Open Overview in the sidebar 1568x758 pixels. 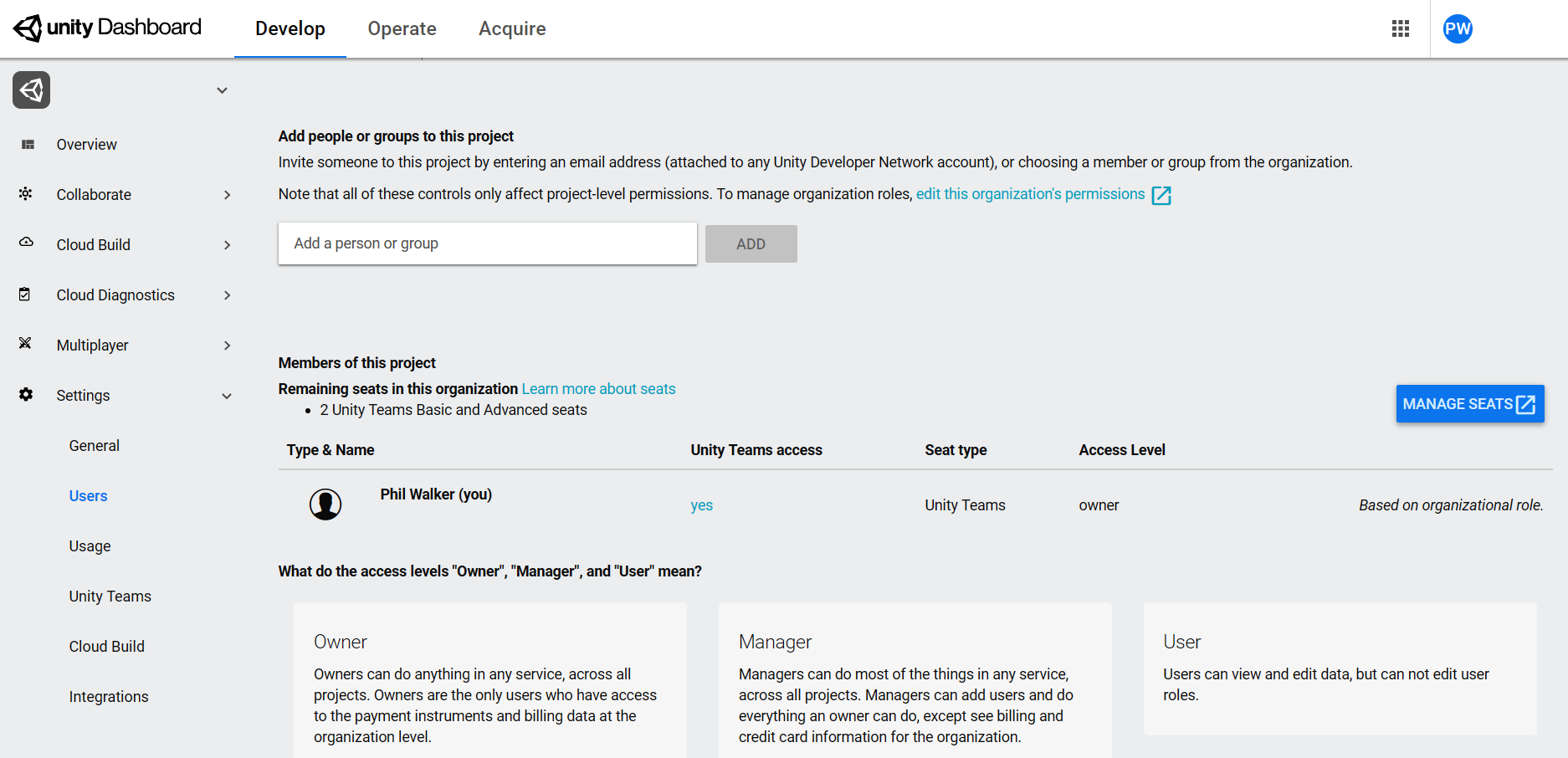(x=87, y=145)
